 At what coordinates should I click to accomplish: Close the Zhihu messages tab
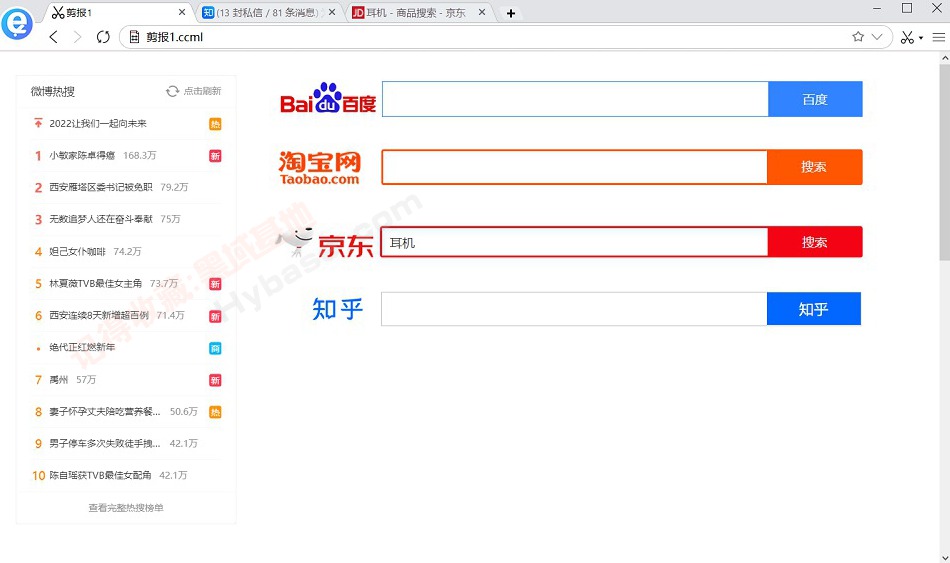pyautogui.click(x=332, y=12)
